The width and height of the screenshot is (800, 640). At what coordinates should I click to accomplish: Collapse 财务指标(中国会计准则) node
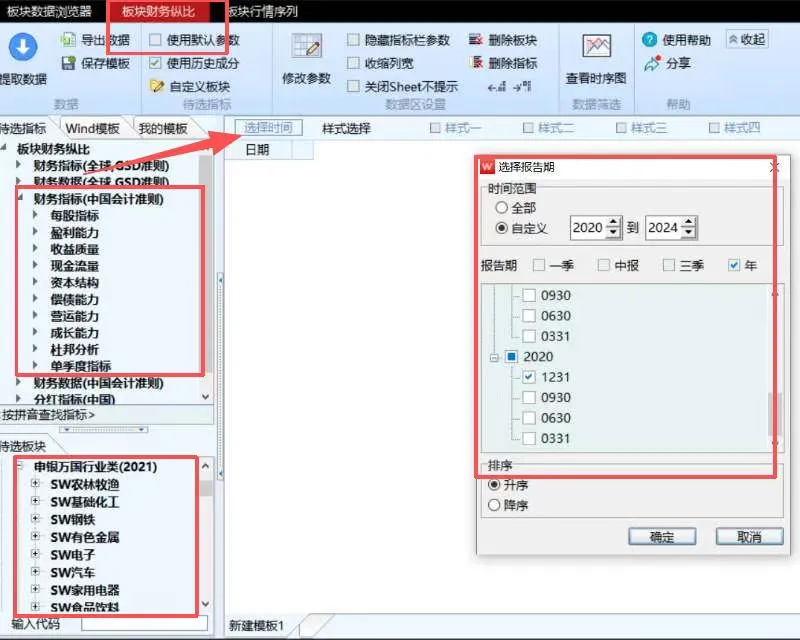[20, 198]
